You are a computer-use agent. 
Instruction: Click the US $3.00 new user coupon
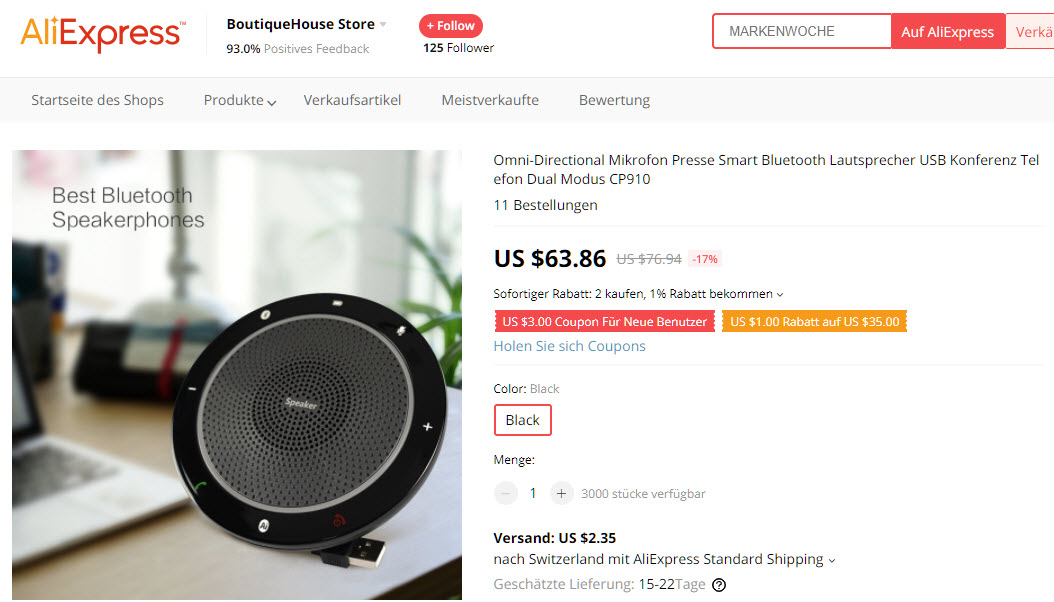coord(604,322)
